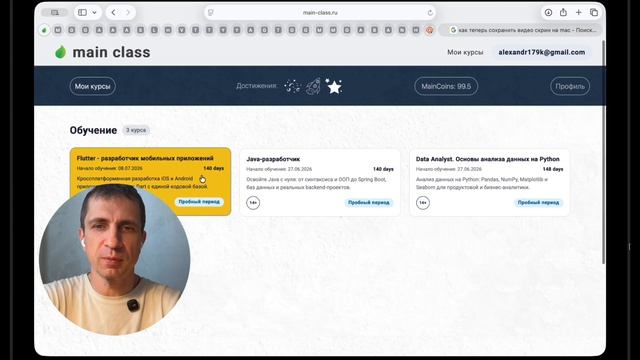Image resolution: width=640 pixels, height=360 pixels.
Task: Open the 'MainCoins: 99.5' button
Action: (446, 86)
